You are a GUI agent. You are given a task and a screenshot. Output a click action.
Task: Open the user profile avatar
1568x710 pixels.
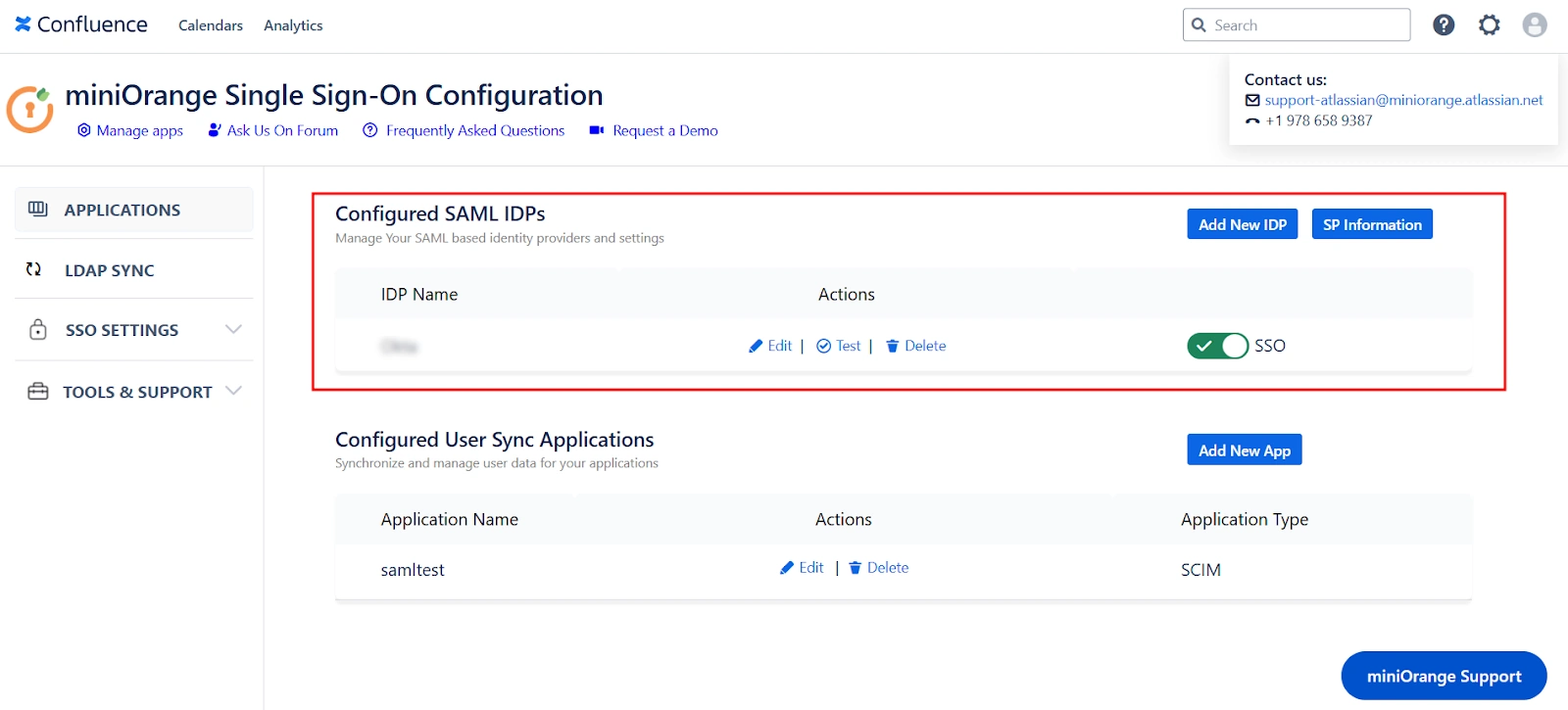[x=1535, y=24]
